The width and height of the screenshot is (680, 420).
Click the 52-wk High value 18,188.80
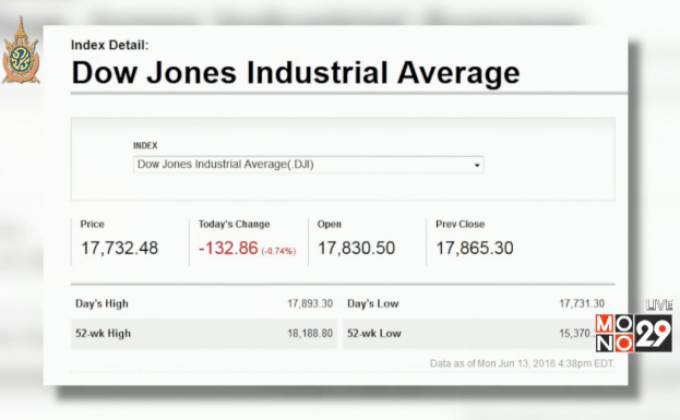pos(310,333)
